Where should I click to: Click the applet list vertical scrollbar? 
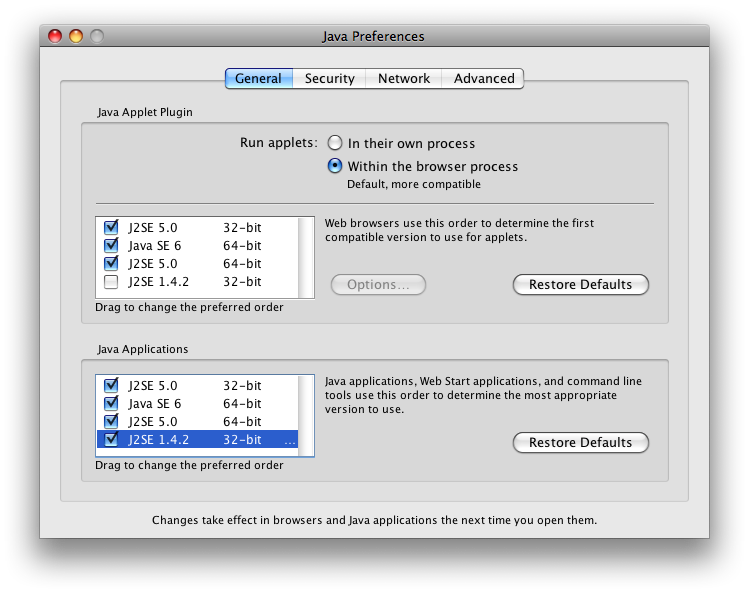coord(306,257)
